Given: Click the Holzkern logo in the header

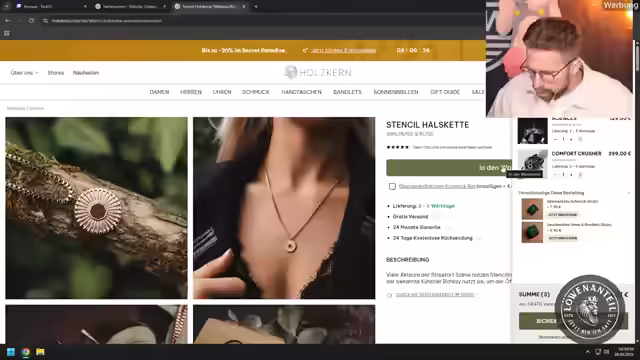Looking at the screenshot, I should coord(318,73).
